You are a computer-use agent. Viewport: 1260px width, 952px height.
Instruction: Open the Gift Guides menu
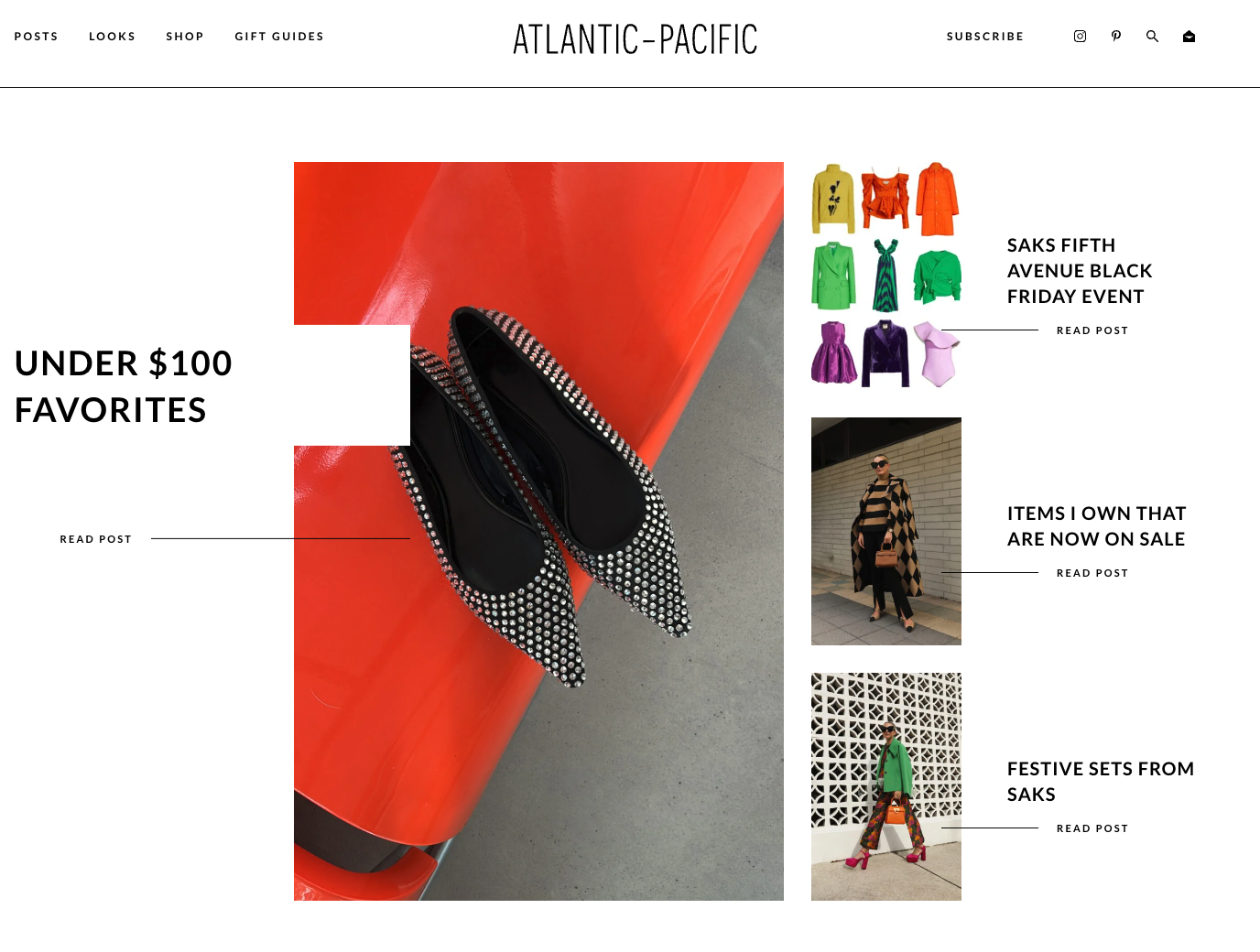(x=279, y=37)
